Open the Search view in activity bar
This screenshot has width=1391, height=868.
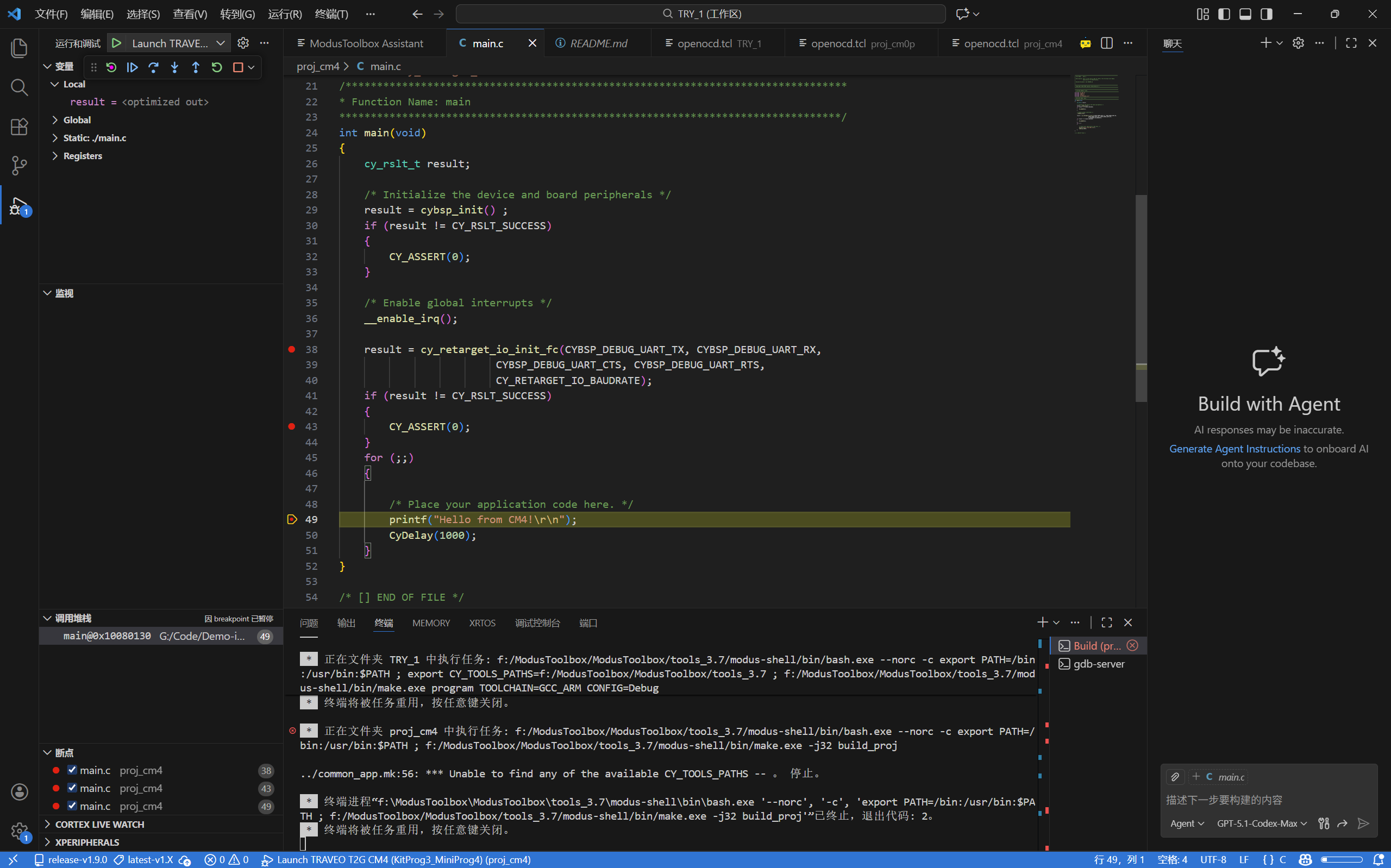[20, 87]
